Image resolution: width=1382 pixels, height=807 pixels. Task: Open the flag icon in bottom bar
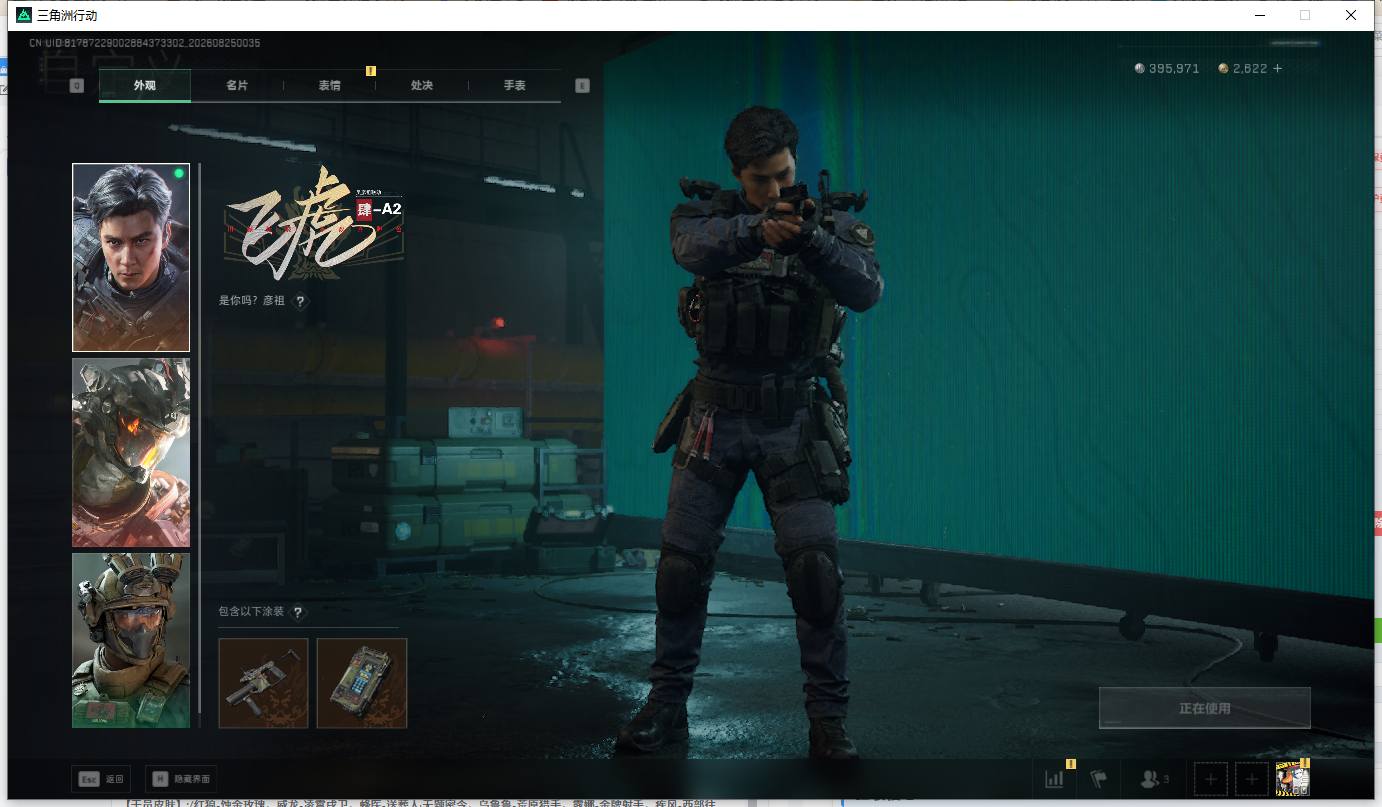[x=1099, y=779]
